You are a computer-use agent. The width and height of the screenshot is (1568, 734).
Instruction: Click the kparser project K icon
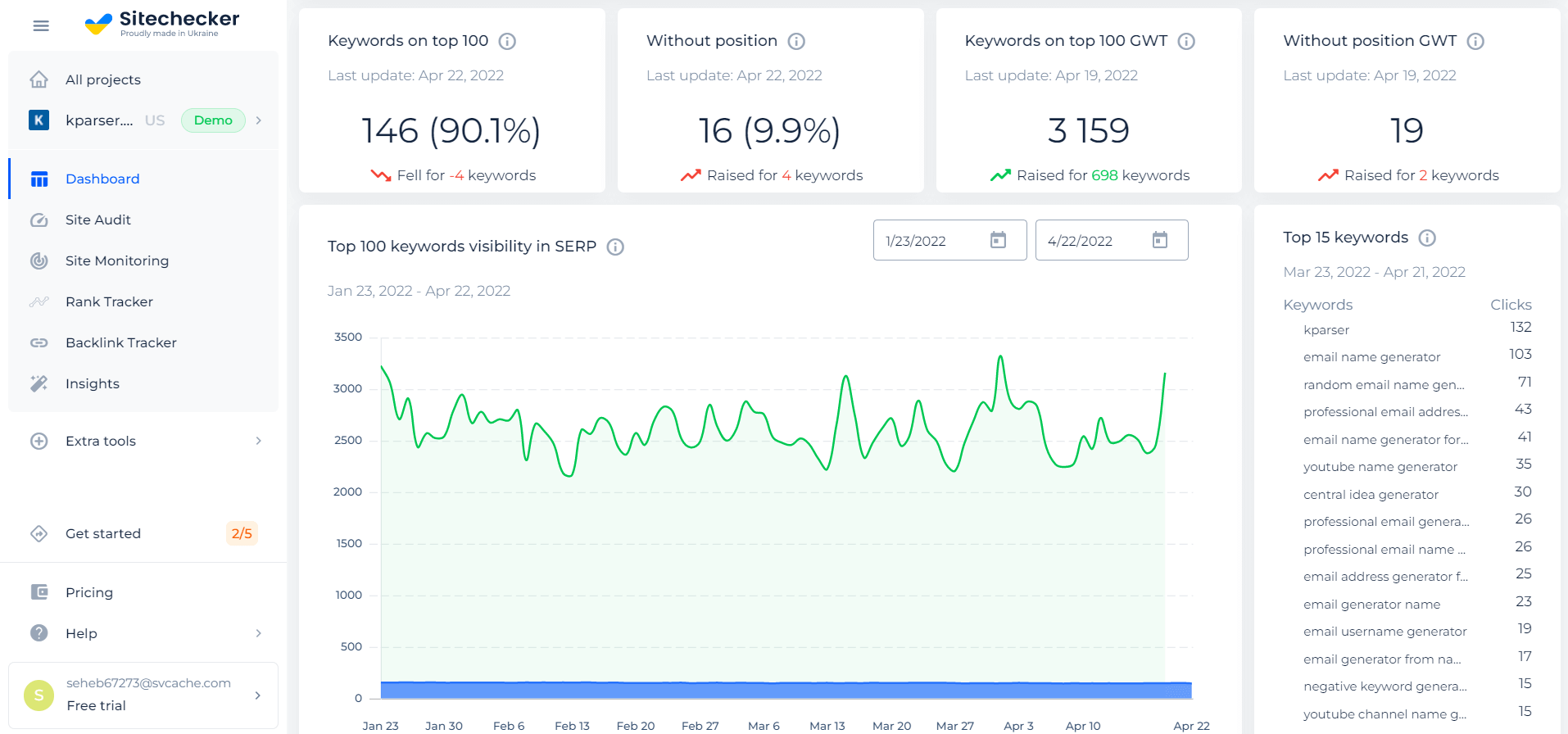tap(39, 120)
